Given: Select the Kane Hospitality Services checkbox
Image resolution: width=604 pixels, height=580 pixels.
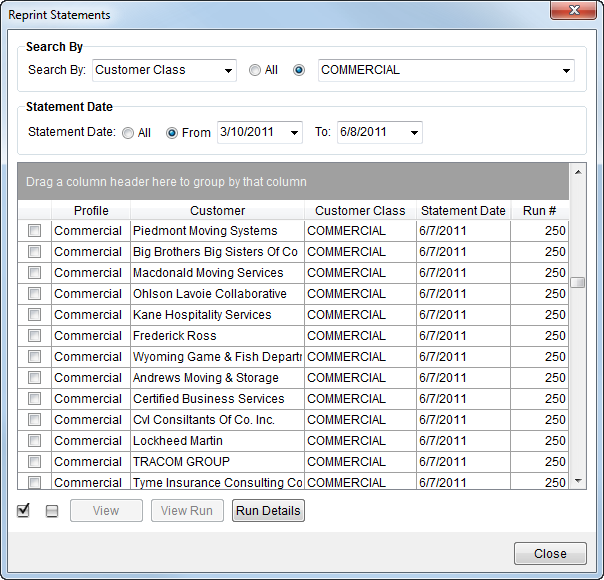Looking at the screenshot, I should point(34,315).
